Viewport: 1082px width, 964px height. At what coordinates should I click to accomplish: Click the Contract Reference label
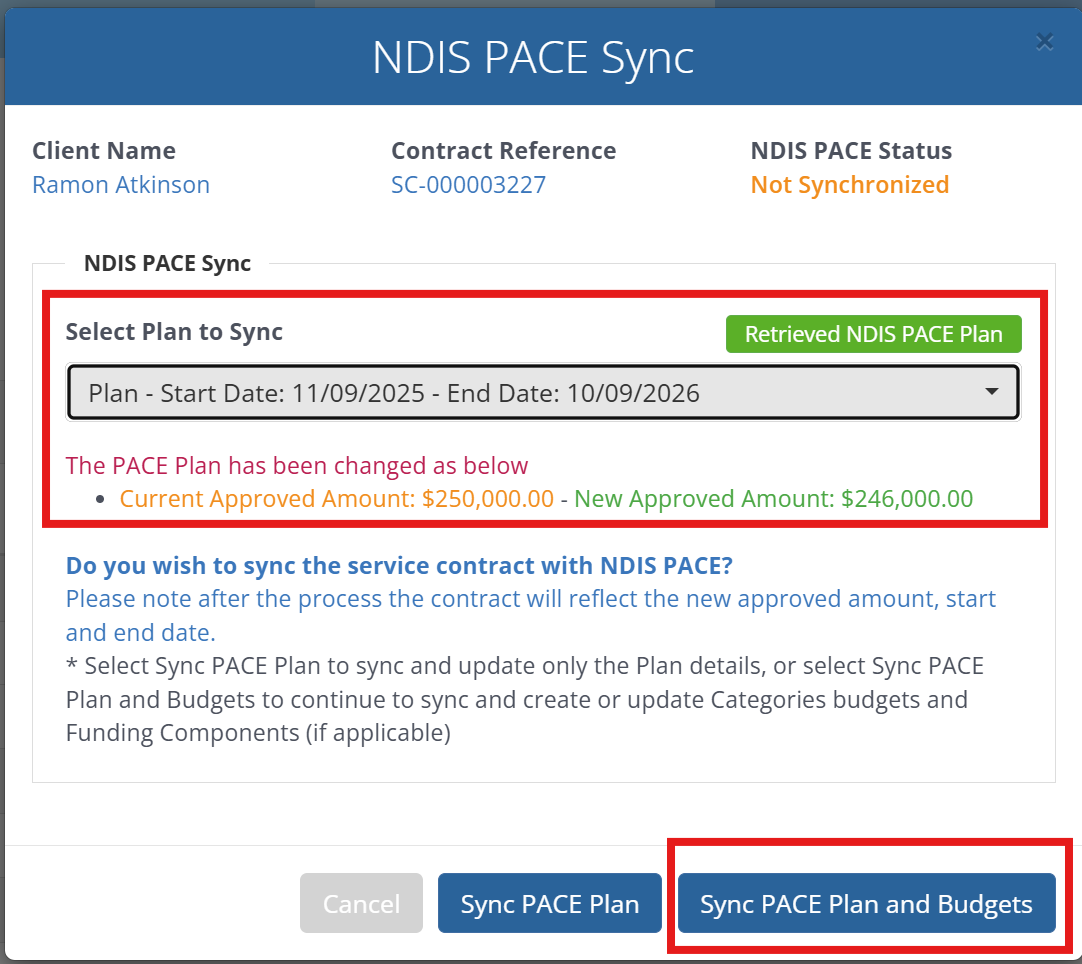503,151
